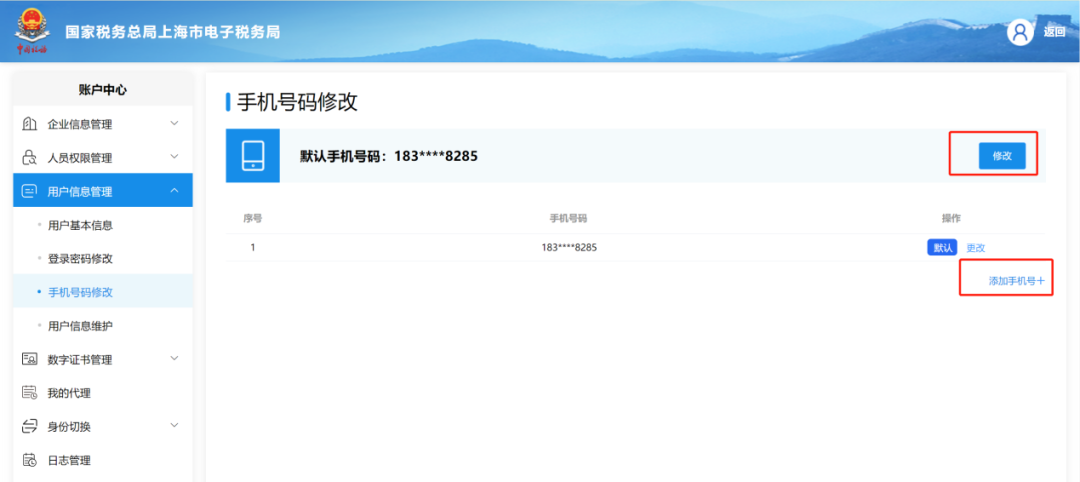Go to 我的代理
1080x482 pixels.
pyautogui.click(x=103, y=393)
